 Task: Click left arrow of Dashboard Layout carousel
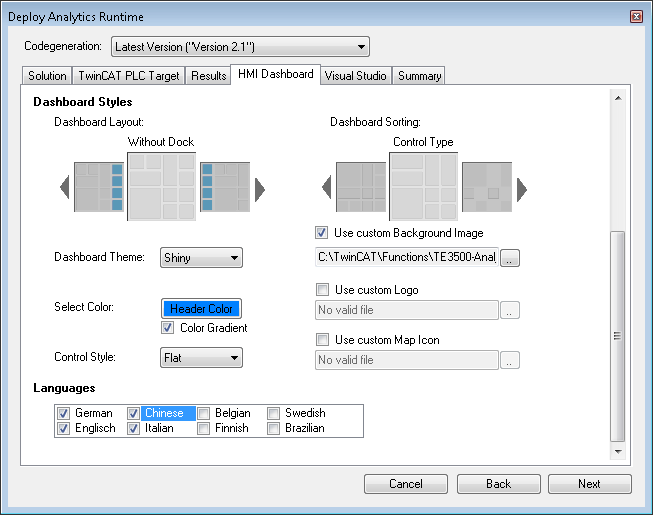pyautogui.click(x=65, y=187)
